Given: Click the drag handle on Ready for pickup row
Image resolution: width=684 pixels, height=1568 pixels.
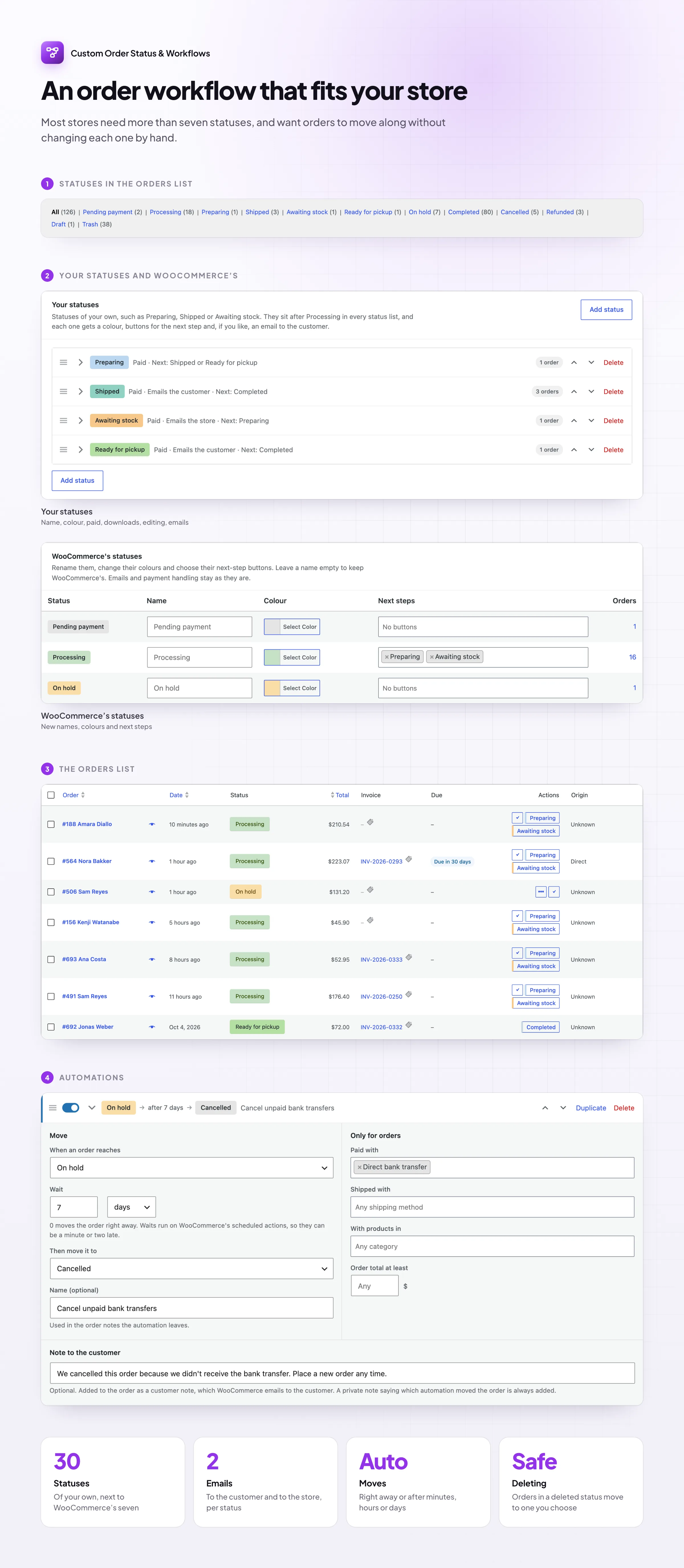Looking at the screenshot, I should (63, 450).
